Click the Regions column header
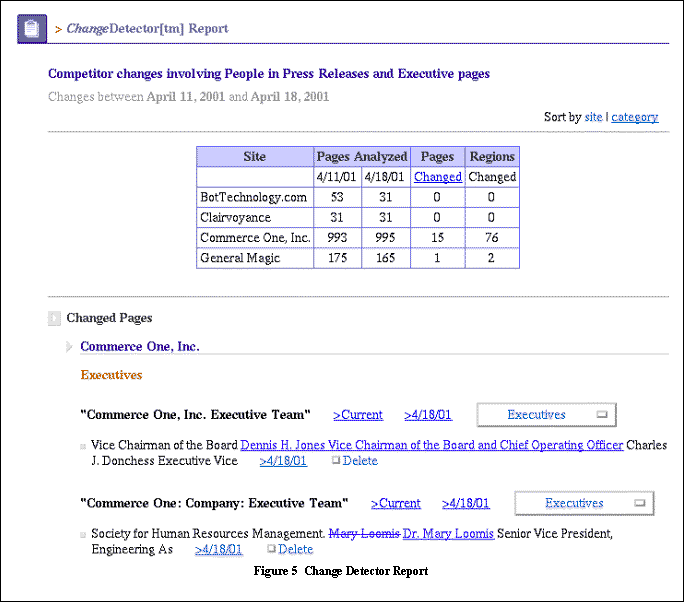686x604 pixels. (492, 157)
